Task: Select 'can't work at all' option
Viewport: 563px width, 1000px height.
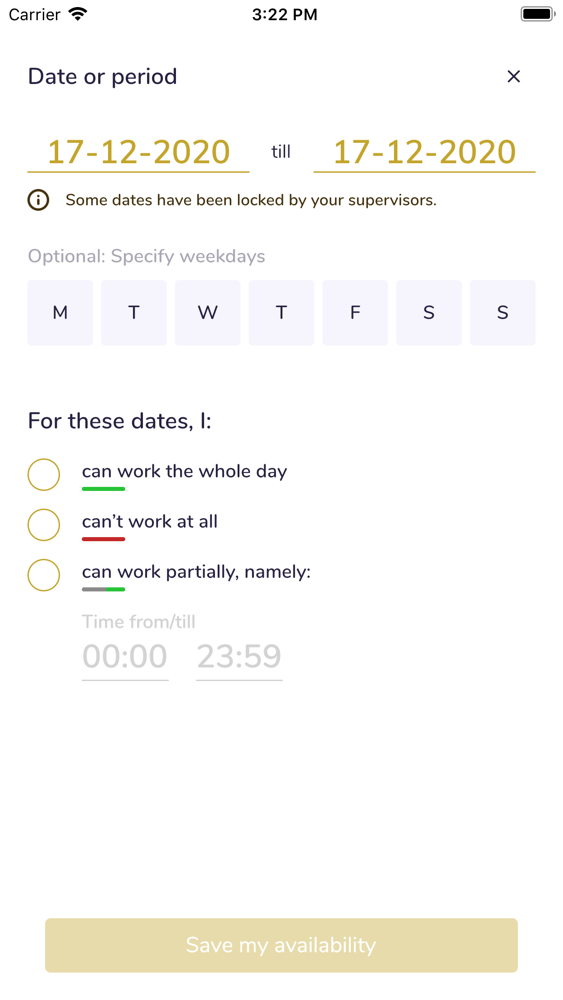Action: pos(43,525)
